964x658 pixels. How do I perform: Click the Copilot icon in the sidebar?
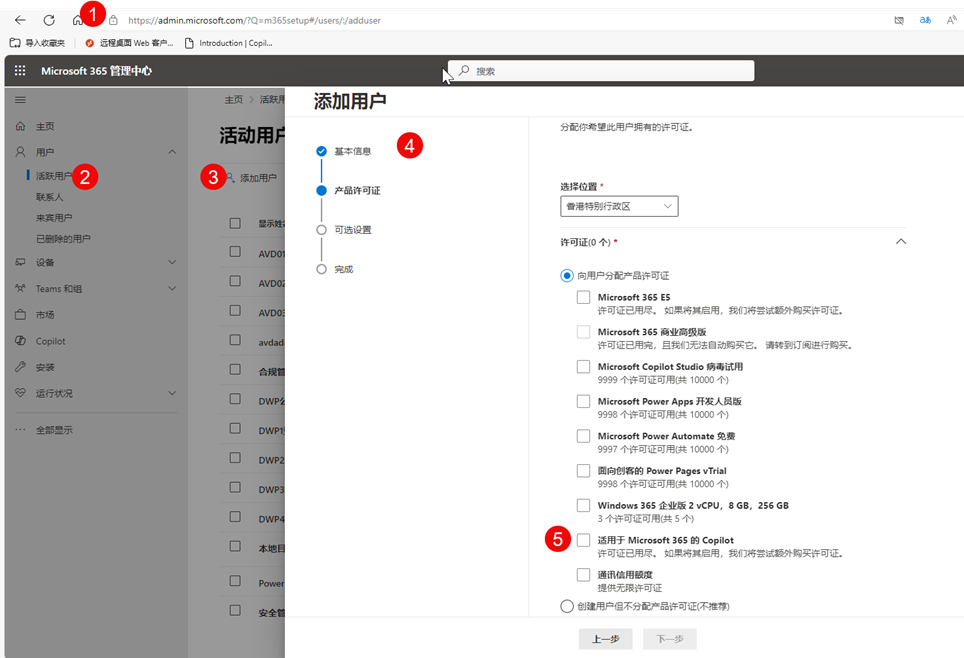pos(20,341)
